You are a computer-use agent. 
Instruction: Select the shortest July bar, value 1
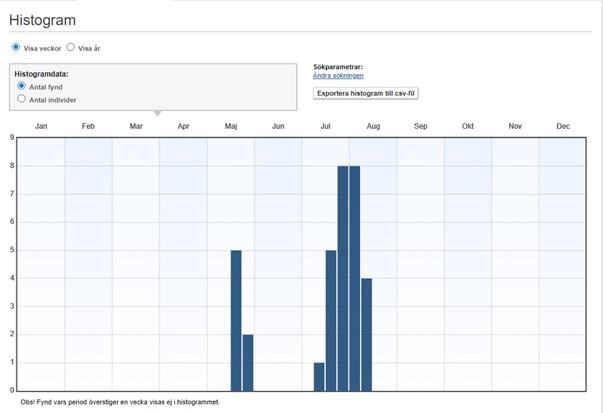click(x=319, y=376)
